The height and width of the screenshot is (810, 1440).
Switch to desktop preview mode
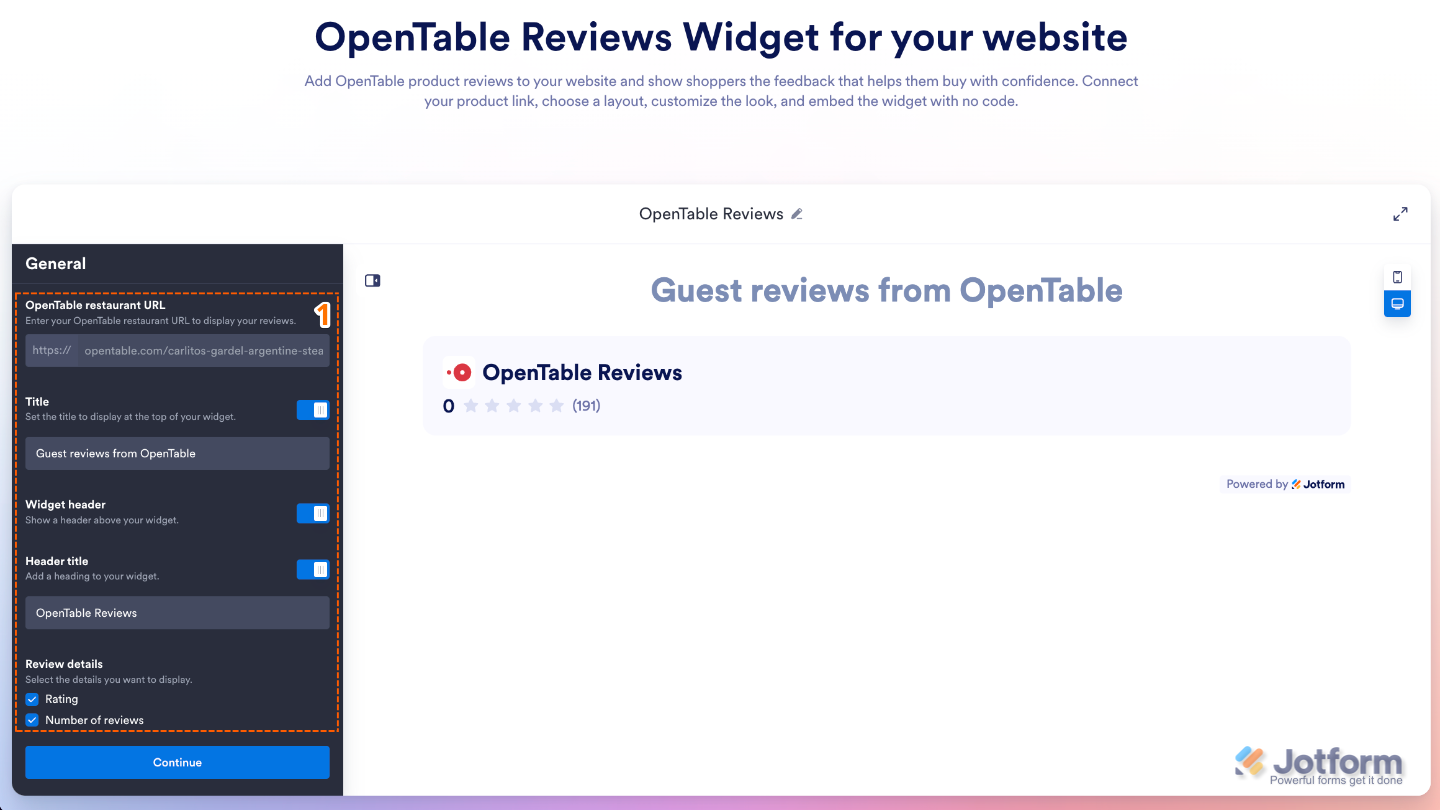pos(1397,304)
